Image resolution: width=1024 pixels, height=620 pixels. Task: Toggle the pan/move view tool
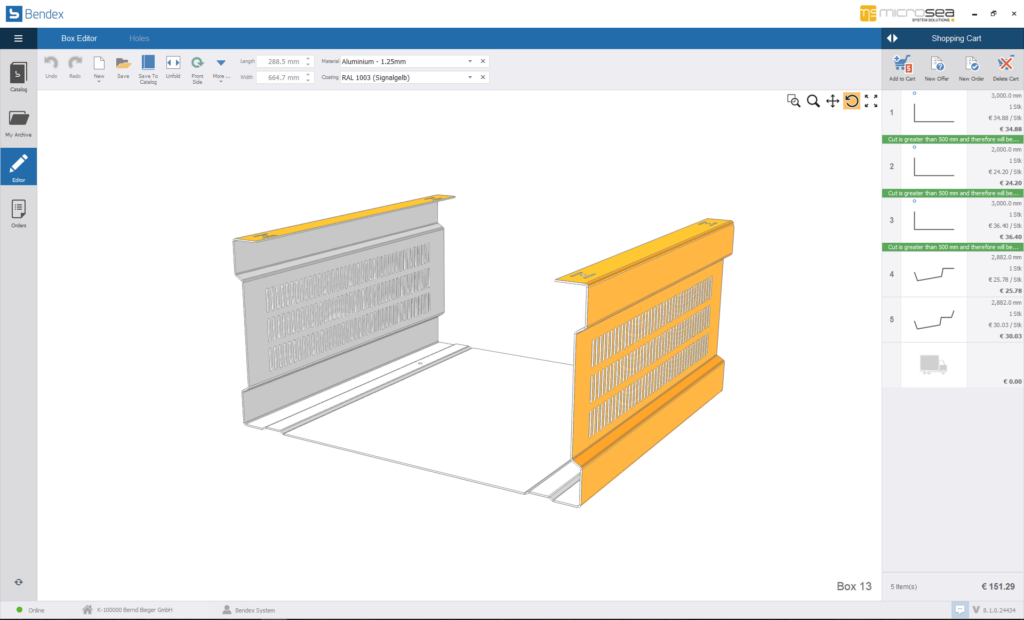[832, 101]
